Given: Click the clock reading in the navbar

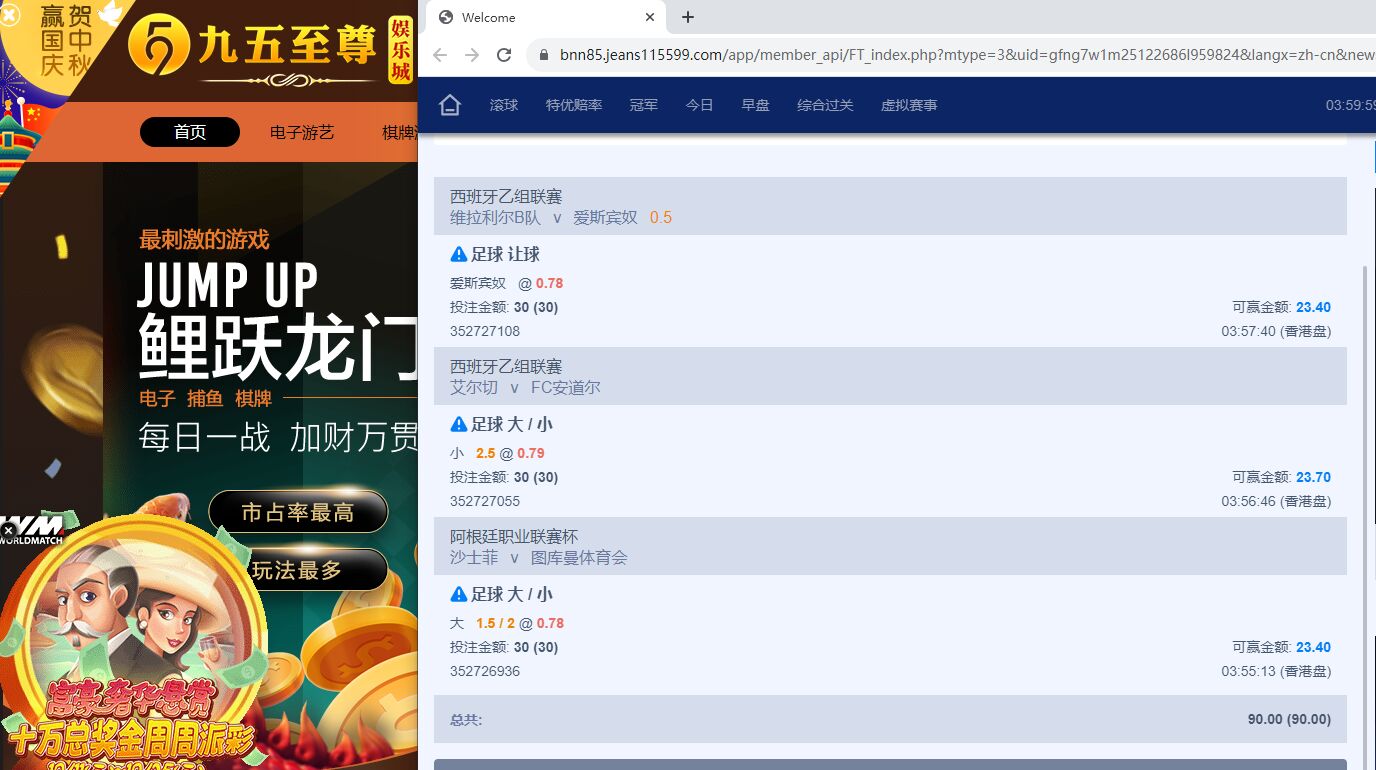Looking at the screenshot, I should (x=1351, y=105).
